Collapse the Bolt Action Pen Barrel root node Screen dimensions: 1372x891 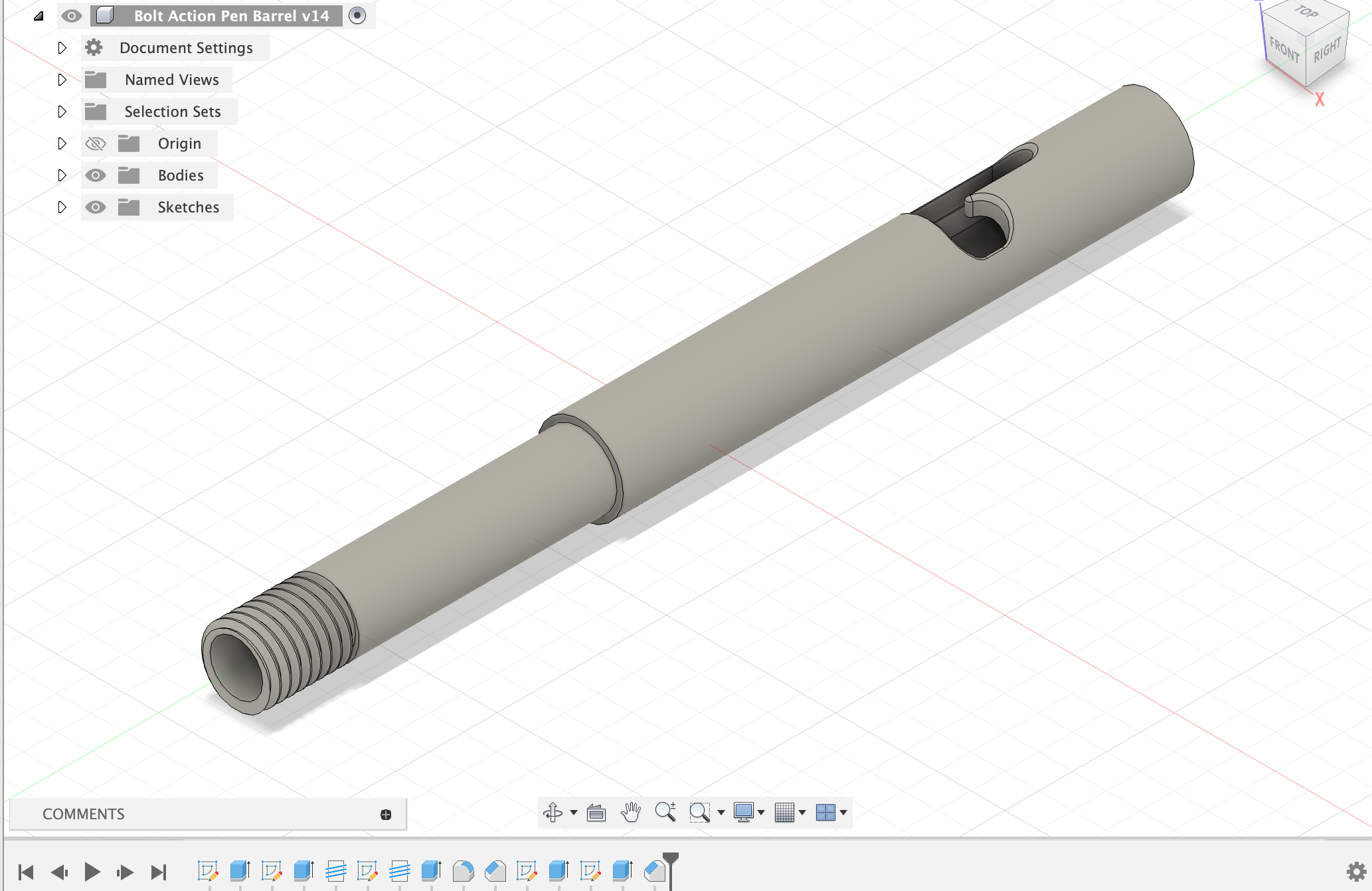pyautogui.click(x=39, y=16)
